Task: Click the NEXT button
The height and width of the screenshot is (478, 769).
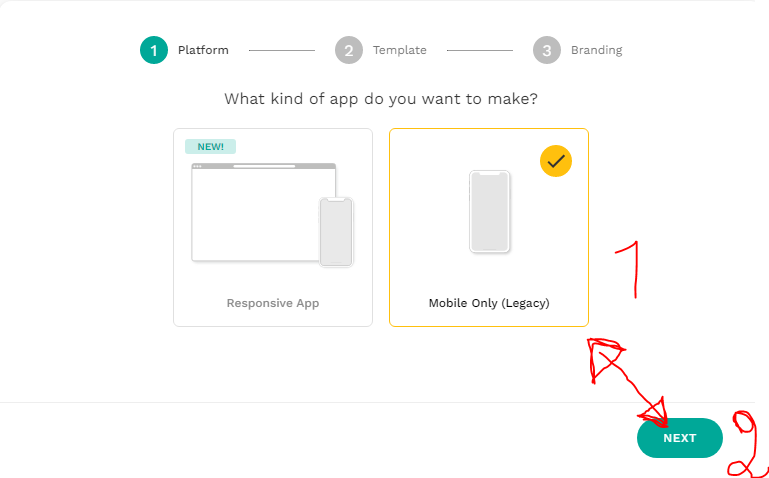Action: [x=680, y=438]
